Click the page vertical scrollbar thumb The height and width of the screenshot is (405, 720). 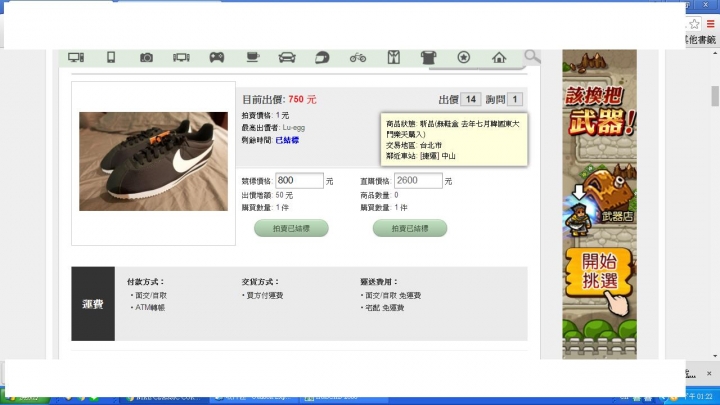coord(715,96)
